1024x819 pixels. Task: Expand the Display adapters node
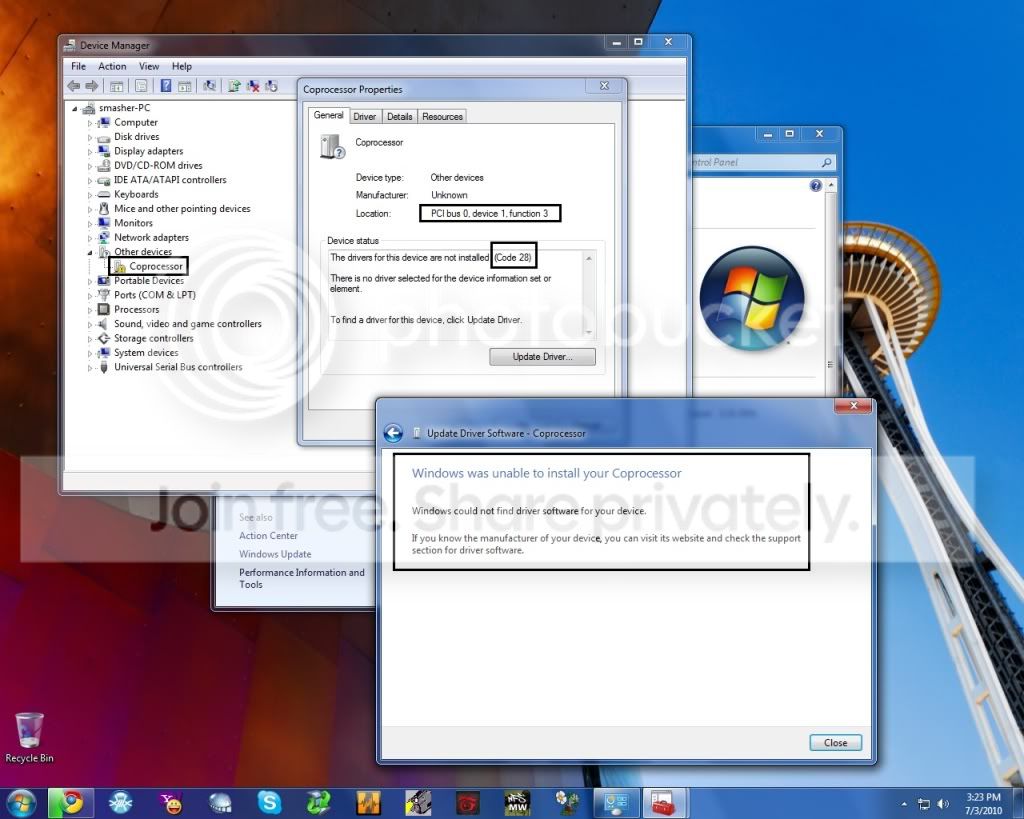[90, 152]
